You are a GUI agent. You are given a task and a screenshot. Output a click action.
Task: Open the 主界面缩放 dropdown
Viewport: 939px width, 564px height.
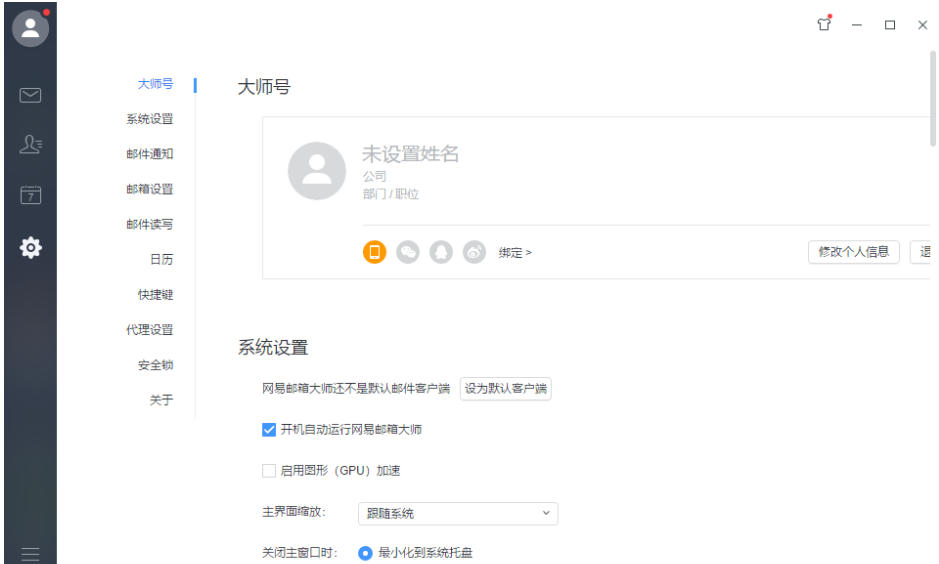[x=458, y=513]
